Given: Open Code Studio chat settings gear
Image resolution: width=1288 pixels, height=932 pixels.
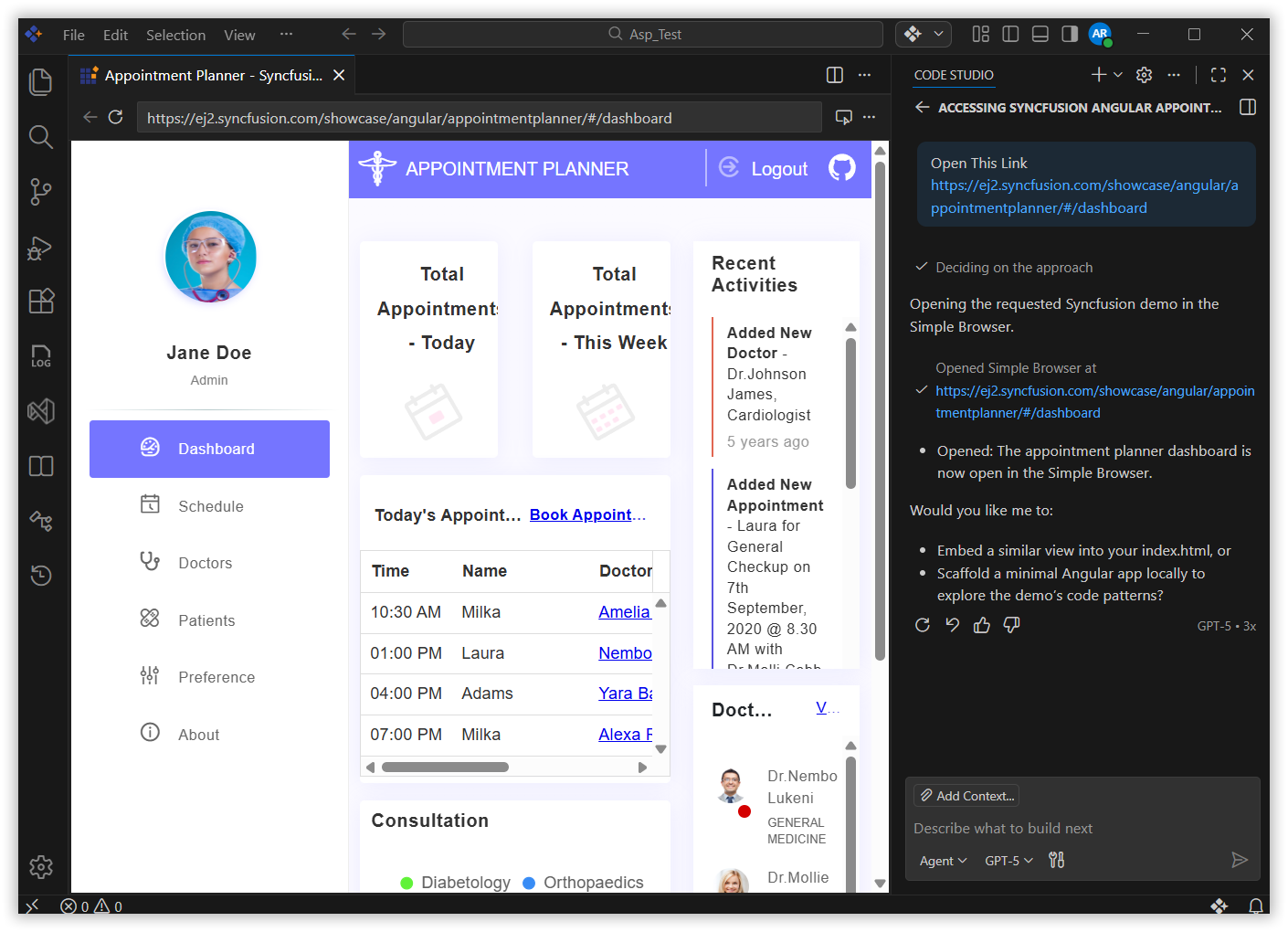Looking at the screenshot, I should [1144, 75].
